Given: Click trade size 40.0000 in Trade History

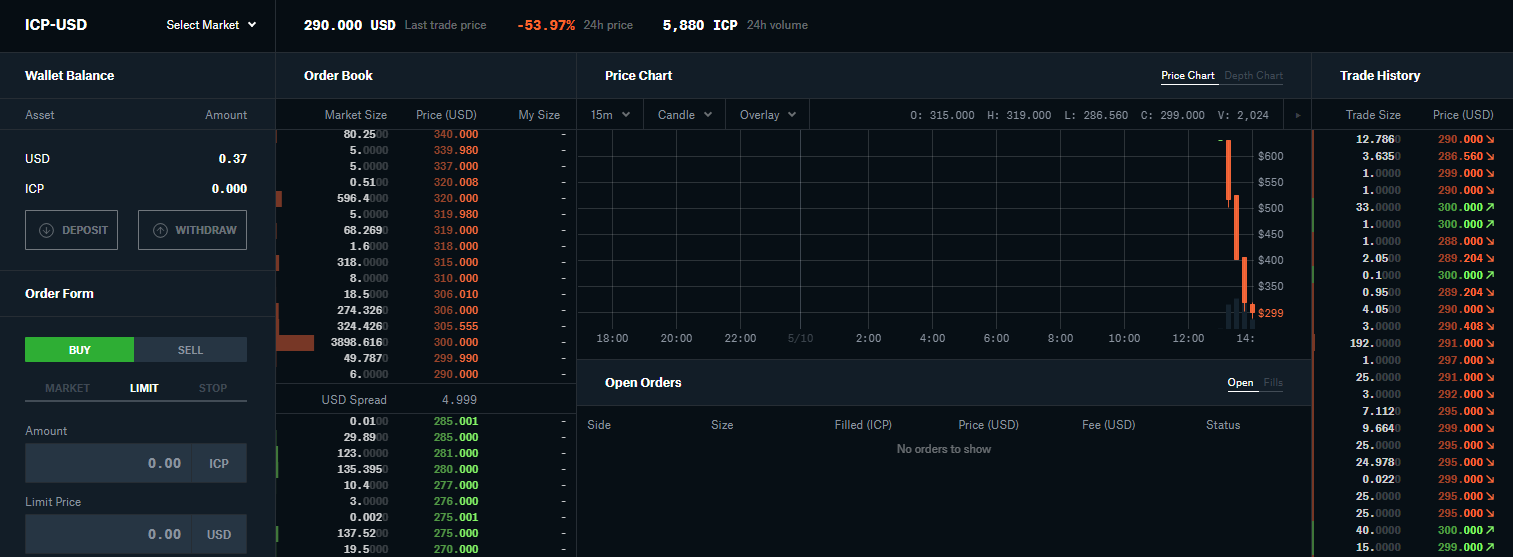Looking at the screenshot, I should point(1378,530).
